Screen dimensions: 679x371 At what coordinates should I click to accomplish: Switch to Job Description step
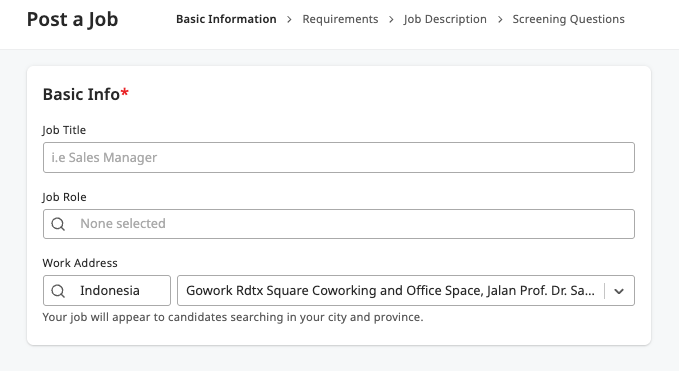coord(445,19)
